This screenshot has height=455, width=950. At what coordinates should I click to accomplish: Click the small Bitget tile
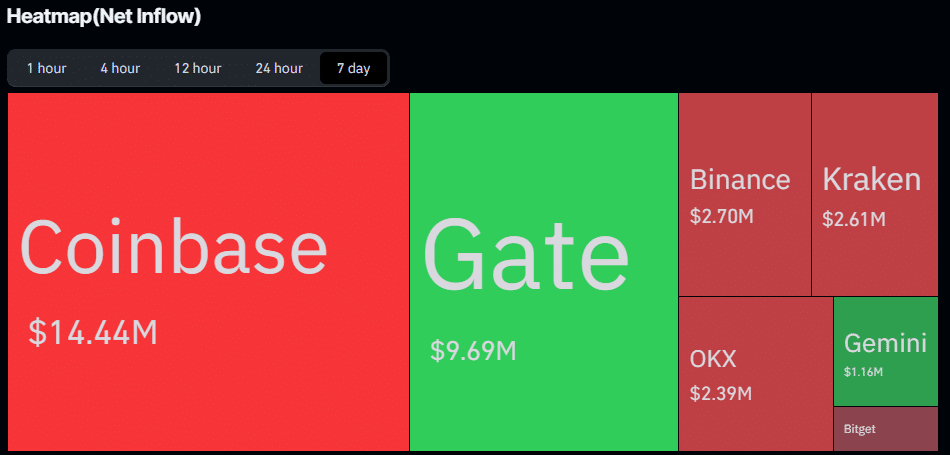[x=886, y=429]
